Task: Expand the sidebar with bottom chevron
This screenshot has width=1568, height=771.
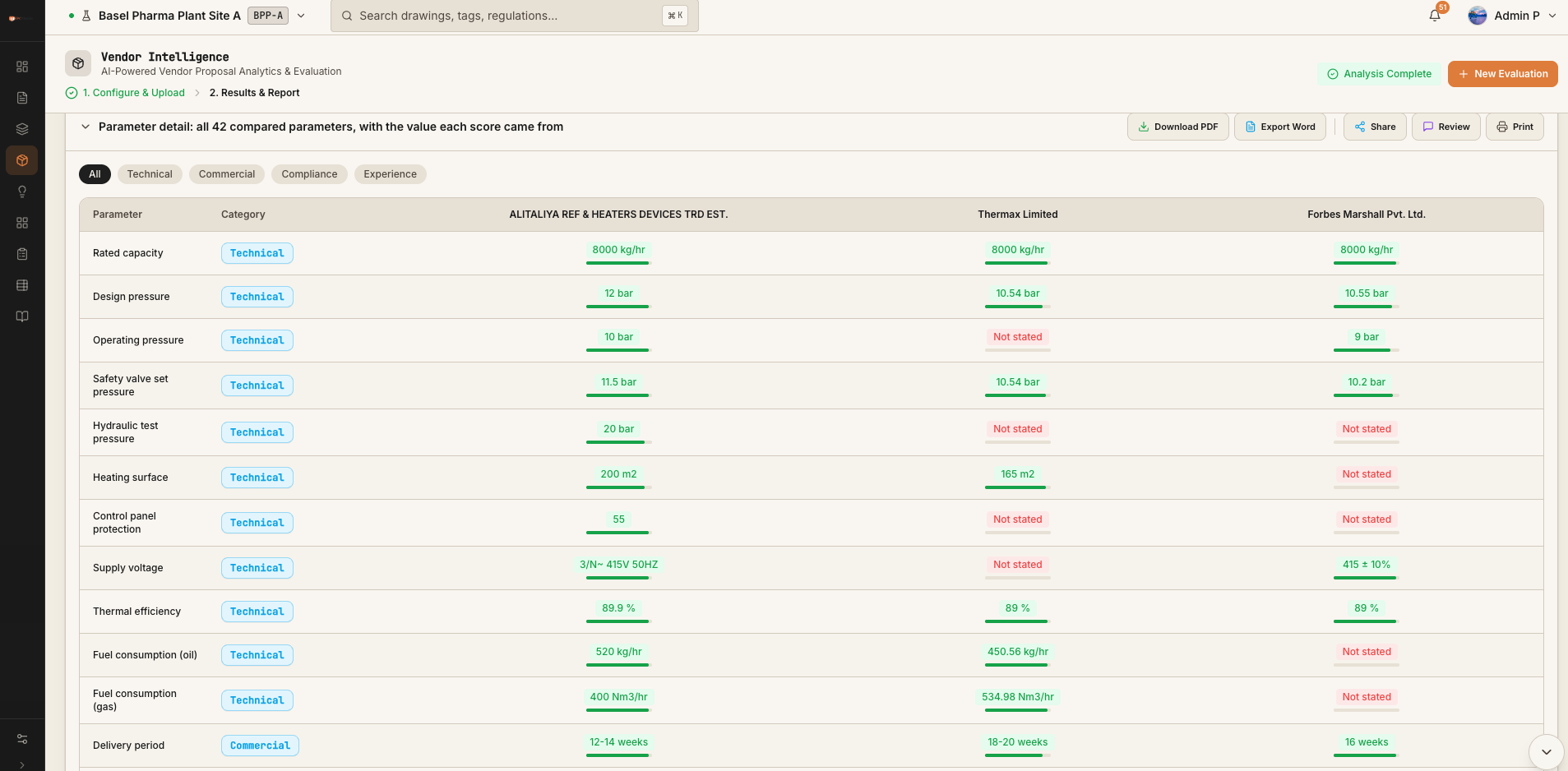Action: coord(22,764)
